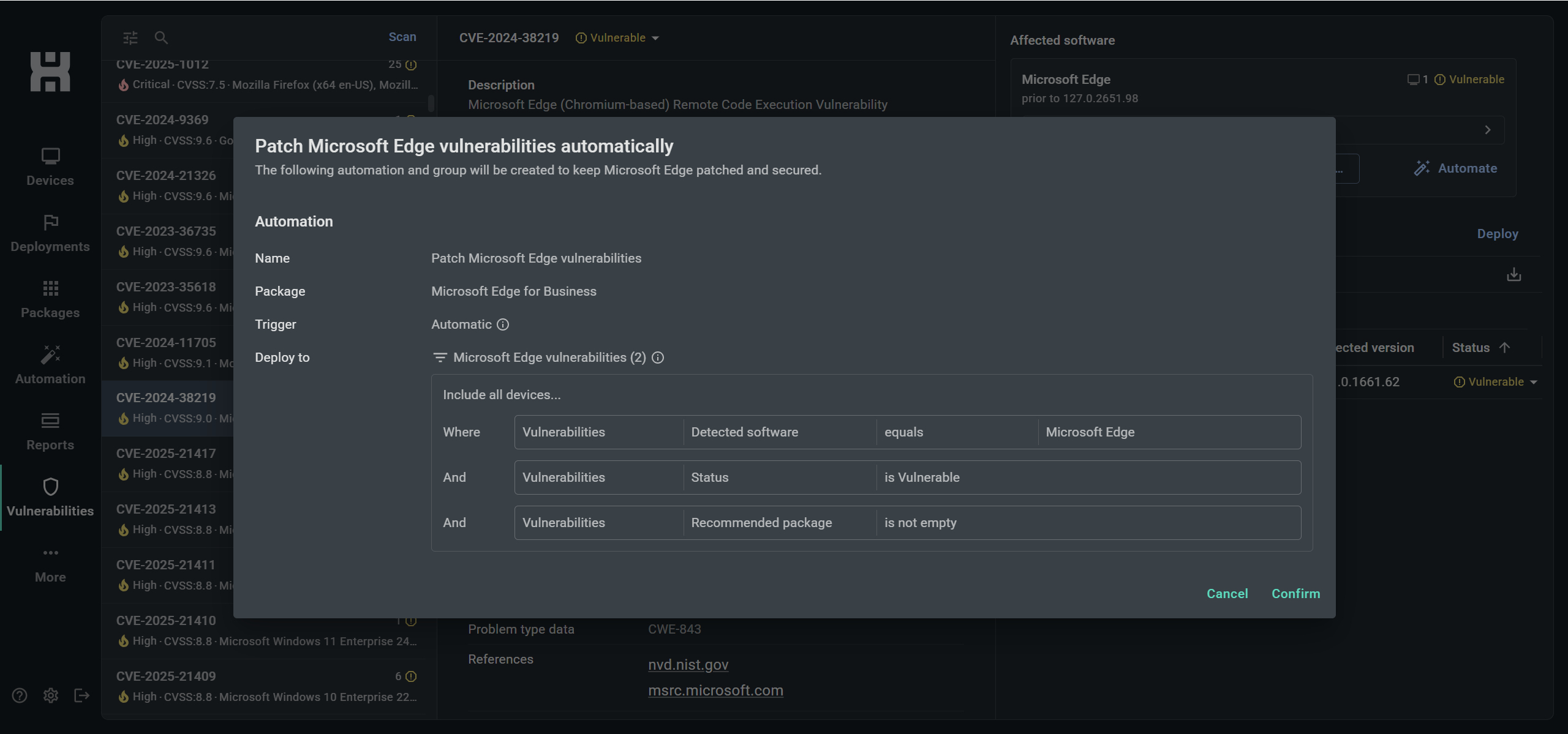Click the search magnifier icon

pyautogui.click(x=161, y=38)
